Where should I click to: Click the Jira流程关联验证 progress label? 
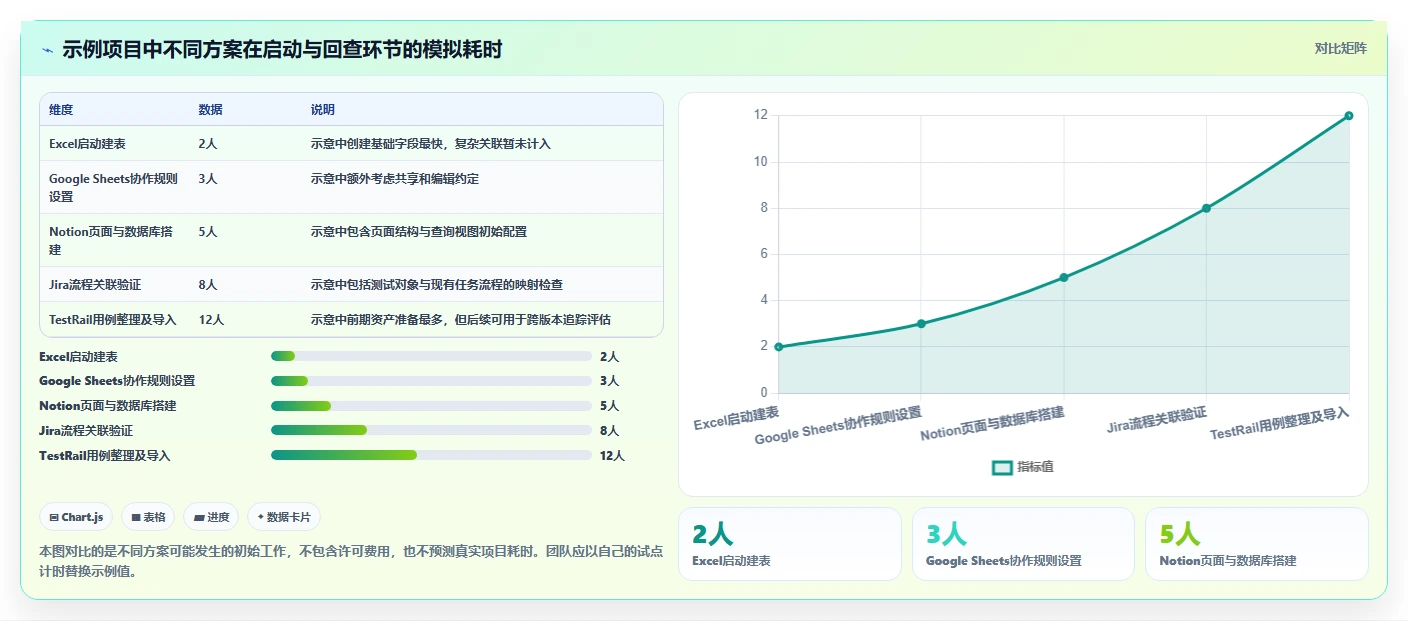click(x=86, y=430)
